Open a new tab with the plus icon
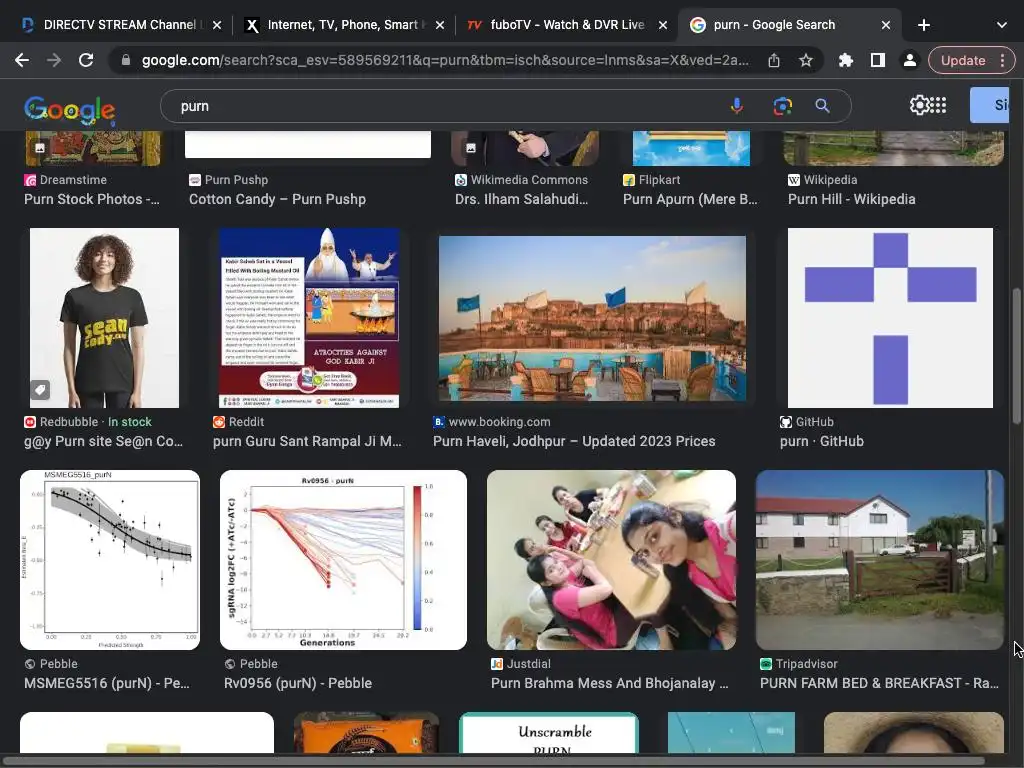The width and height of the screenshot is (1024, 768). (923, 25)
